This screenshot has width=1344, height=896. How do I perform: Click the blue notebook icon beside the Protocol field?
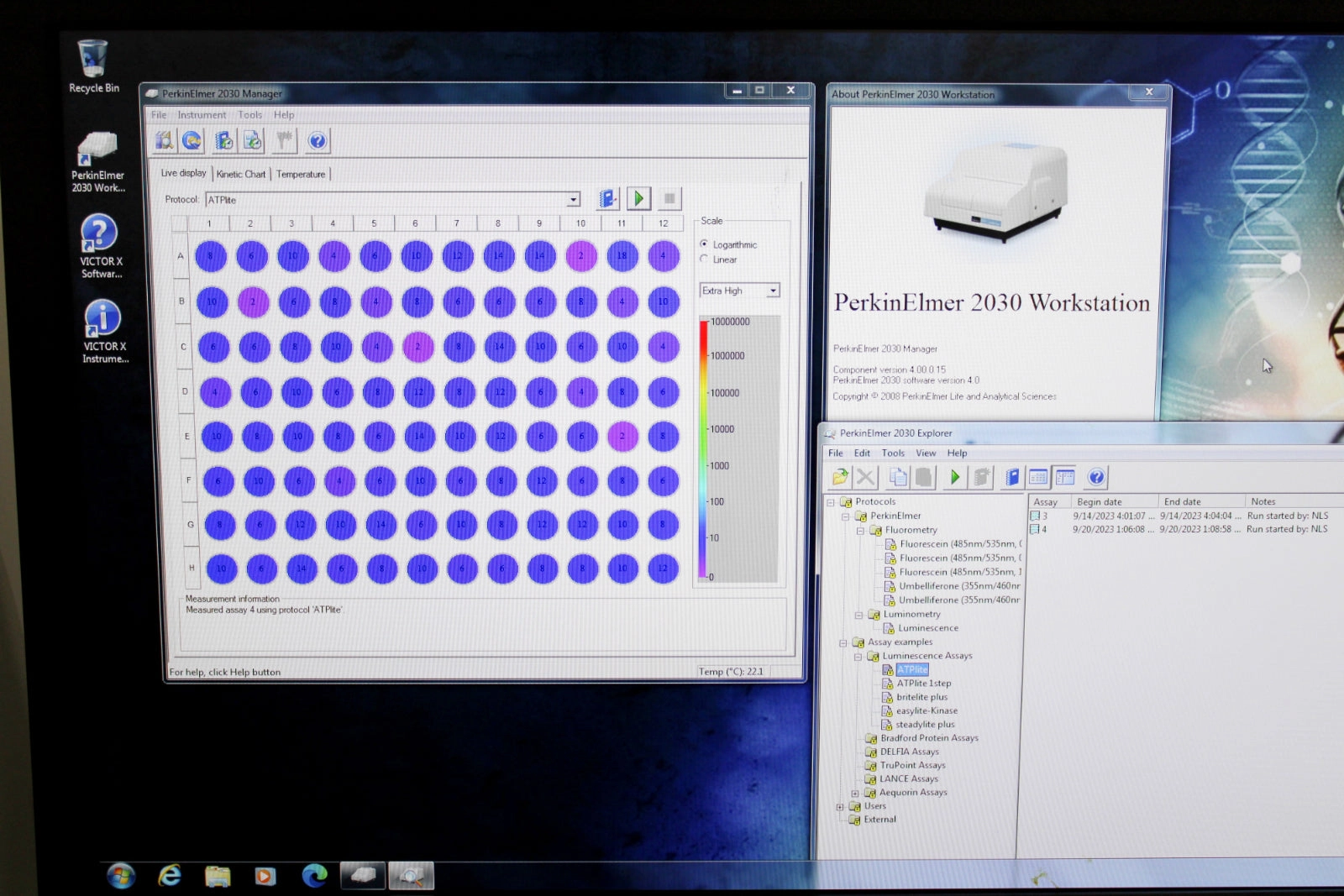pyautogui.click(x=607, y=198)
